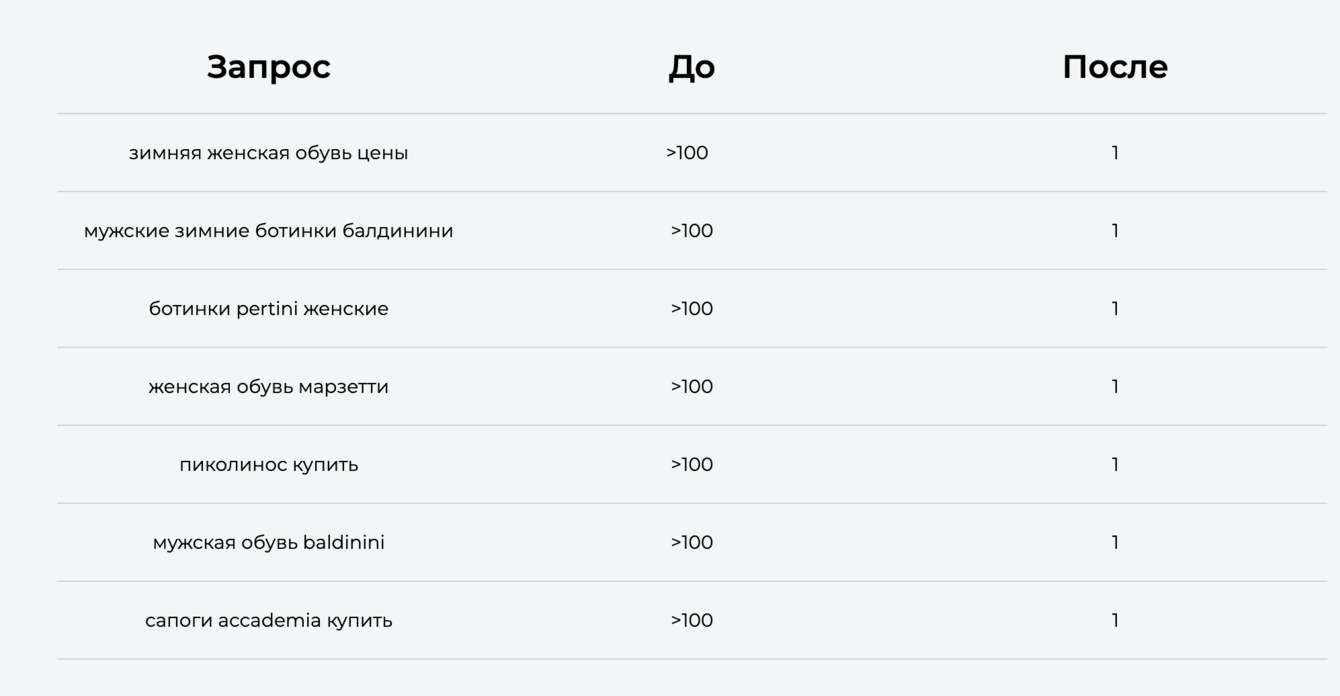Select the query зимняя женская обувь цены
This screenshot has height=696, width=1340.
[268, 153]
